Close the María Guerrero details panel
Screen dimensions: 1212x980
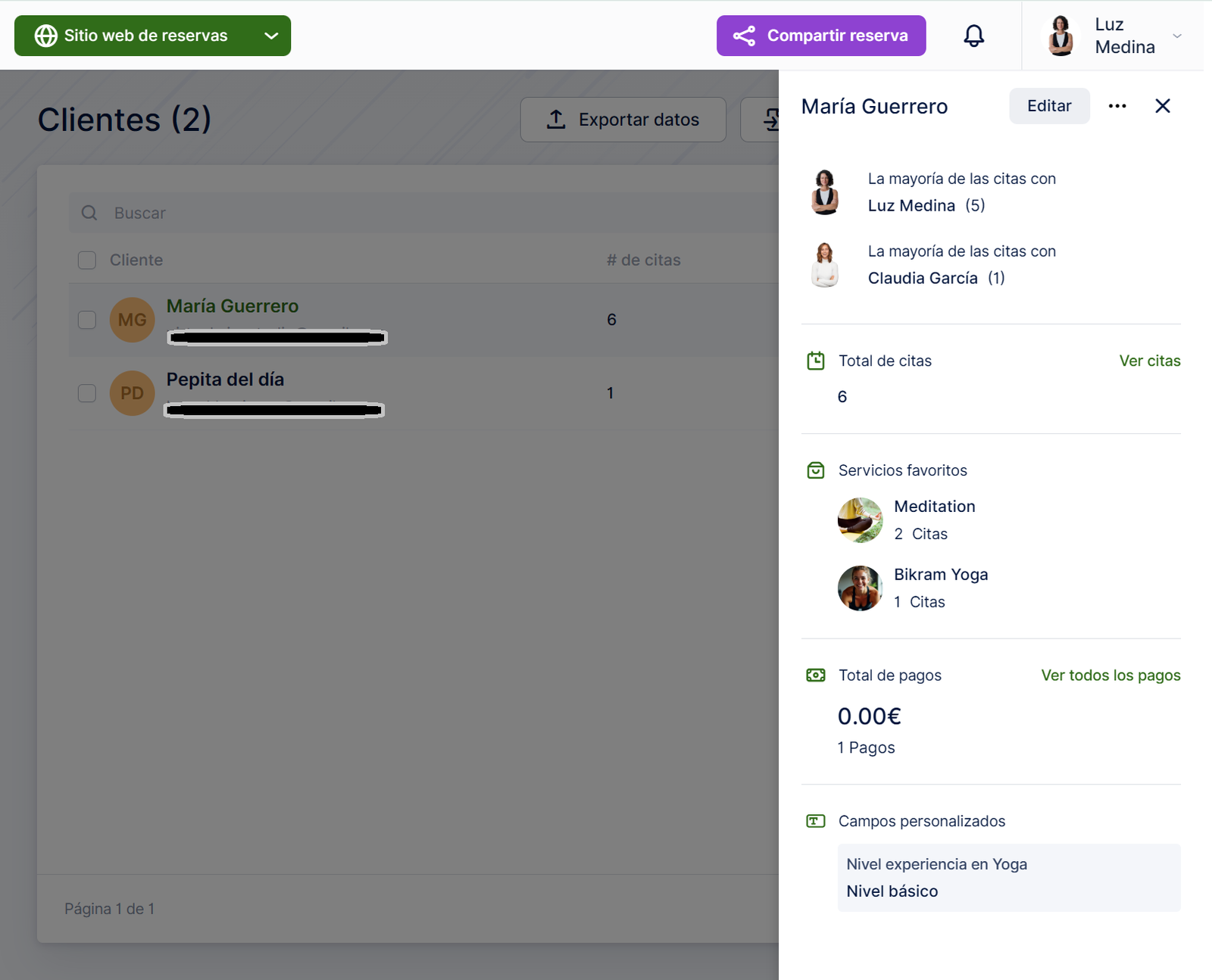tap(1162, 106)
